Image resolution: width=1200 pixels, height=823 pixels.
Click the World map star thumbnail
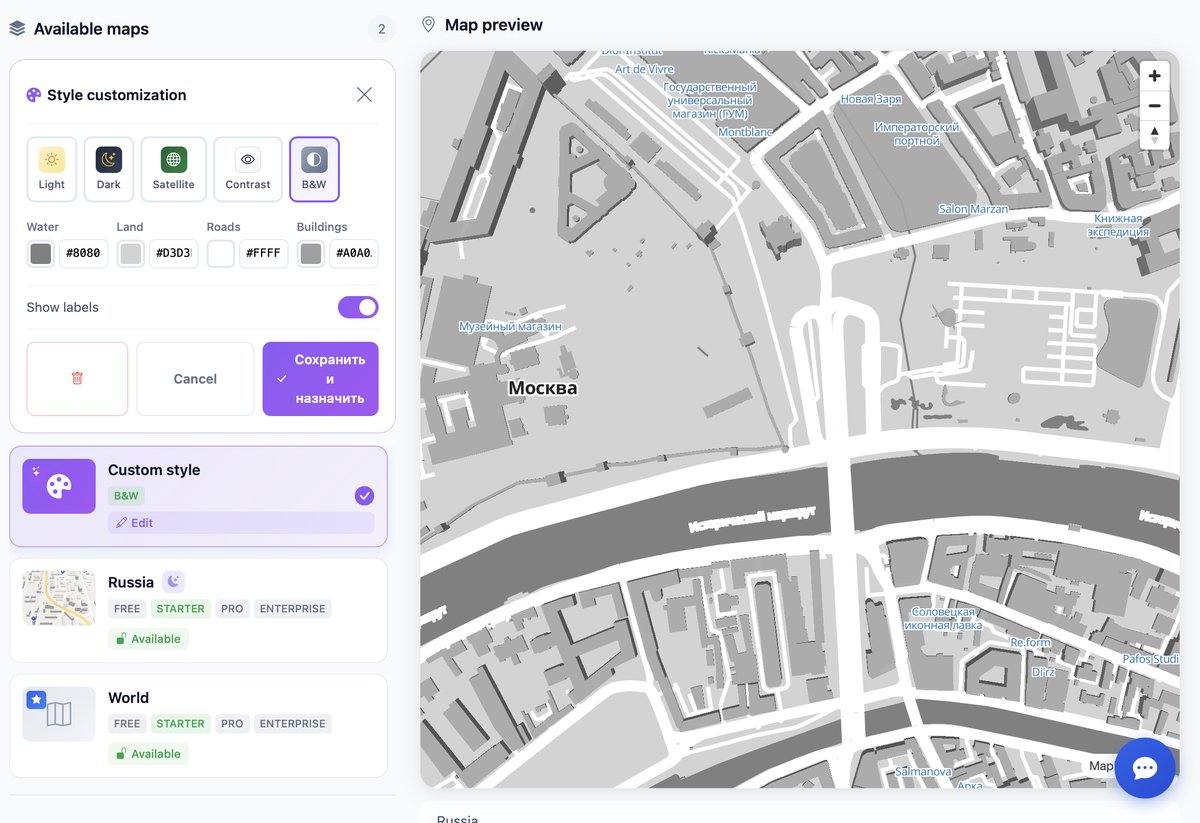coord(59,714)
